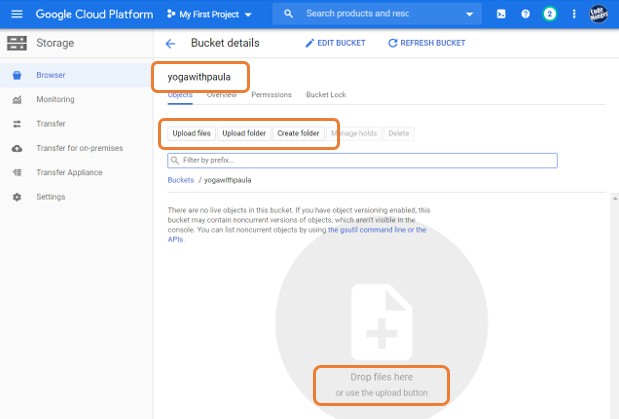Open notifications badge showing 2

[550, 14]
